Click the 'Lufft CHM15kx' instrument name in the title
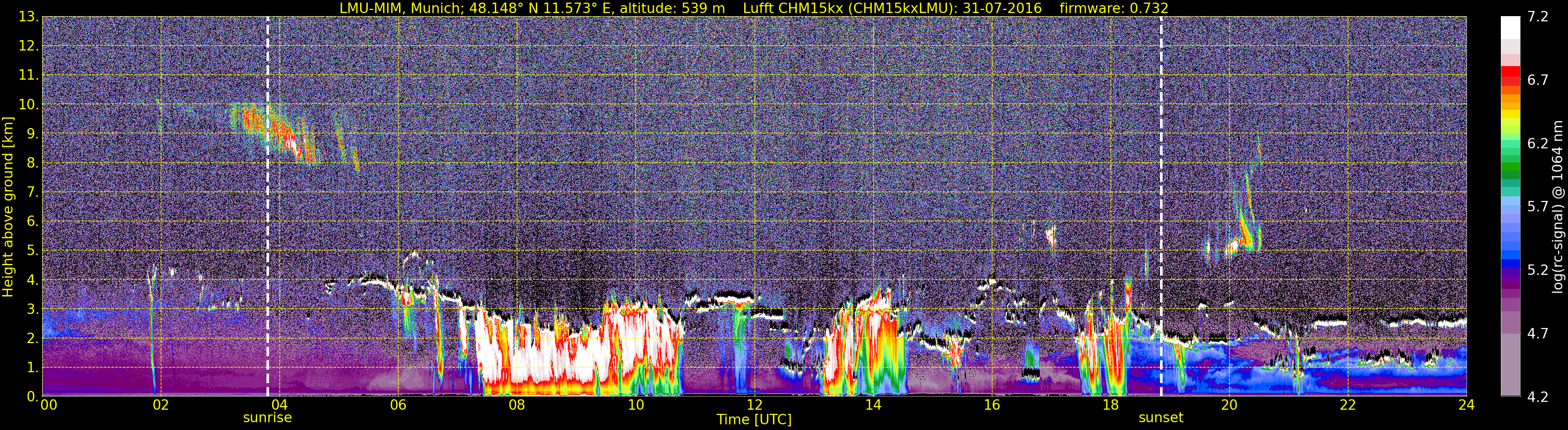Image resolution: width=1568 pixels, height=430 pixels. coord(793,8)
